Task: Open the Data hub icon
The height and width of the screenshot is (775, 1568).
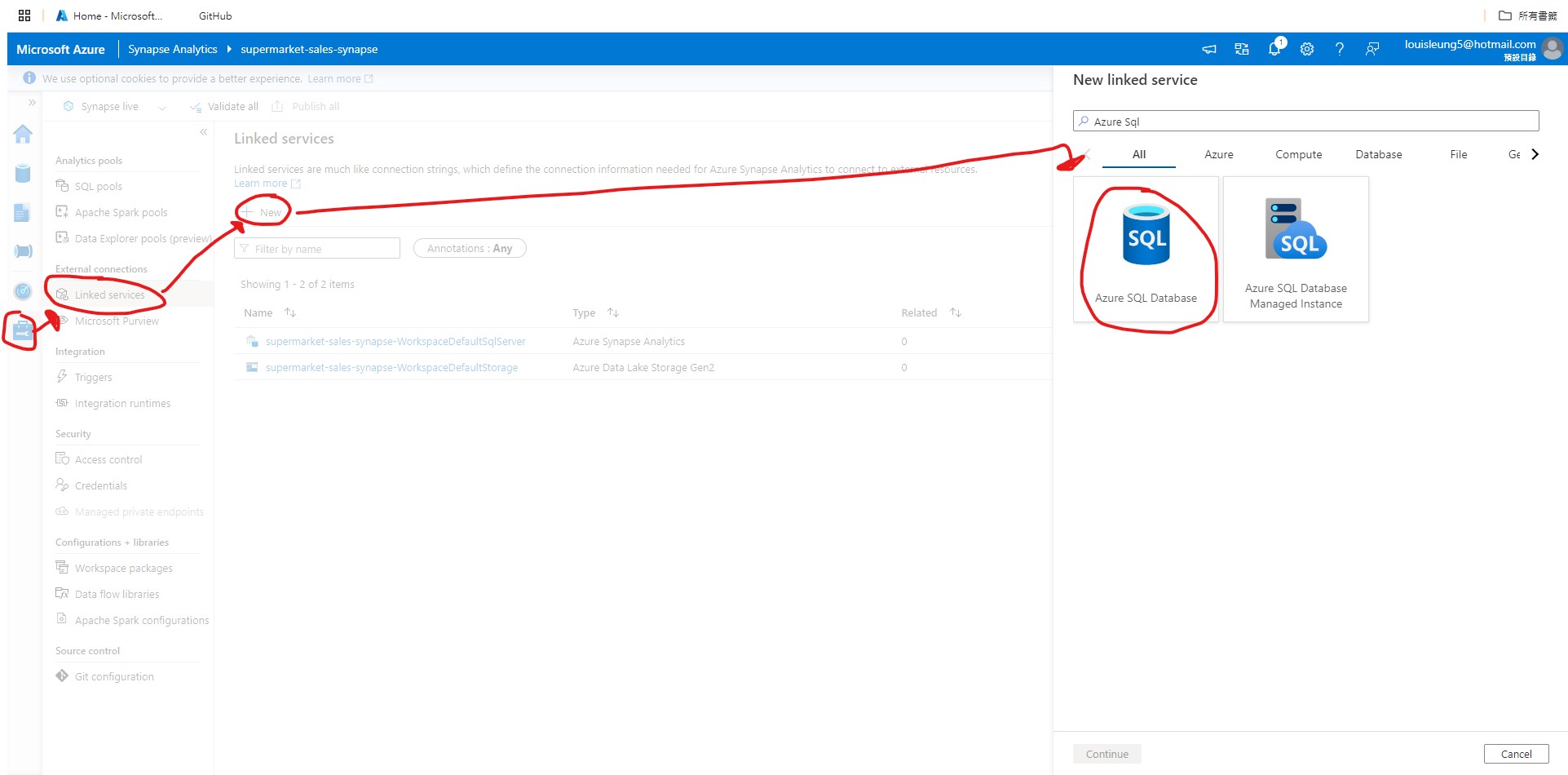Action: click(x=23, y=173)
